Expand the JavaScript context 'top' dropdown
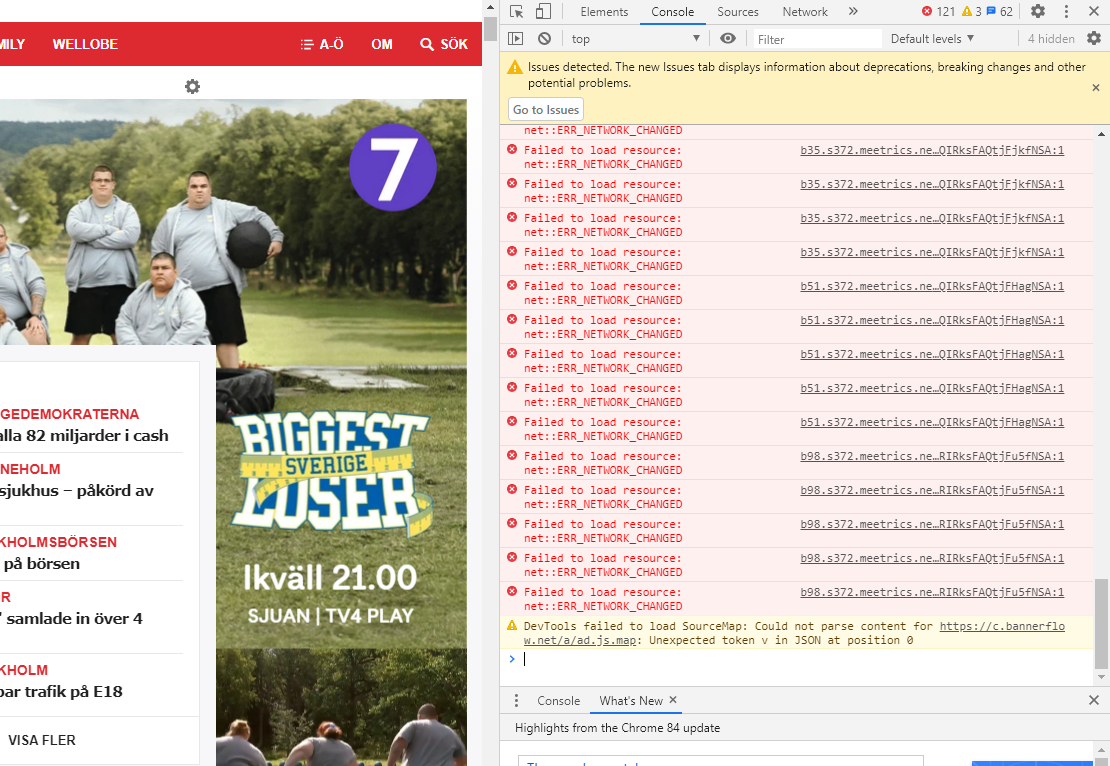The height and width of the screenshot is (766, 1110). pos(635,39)
